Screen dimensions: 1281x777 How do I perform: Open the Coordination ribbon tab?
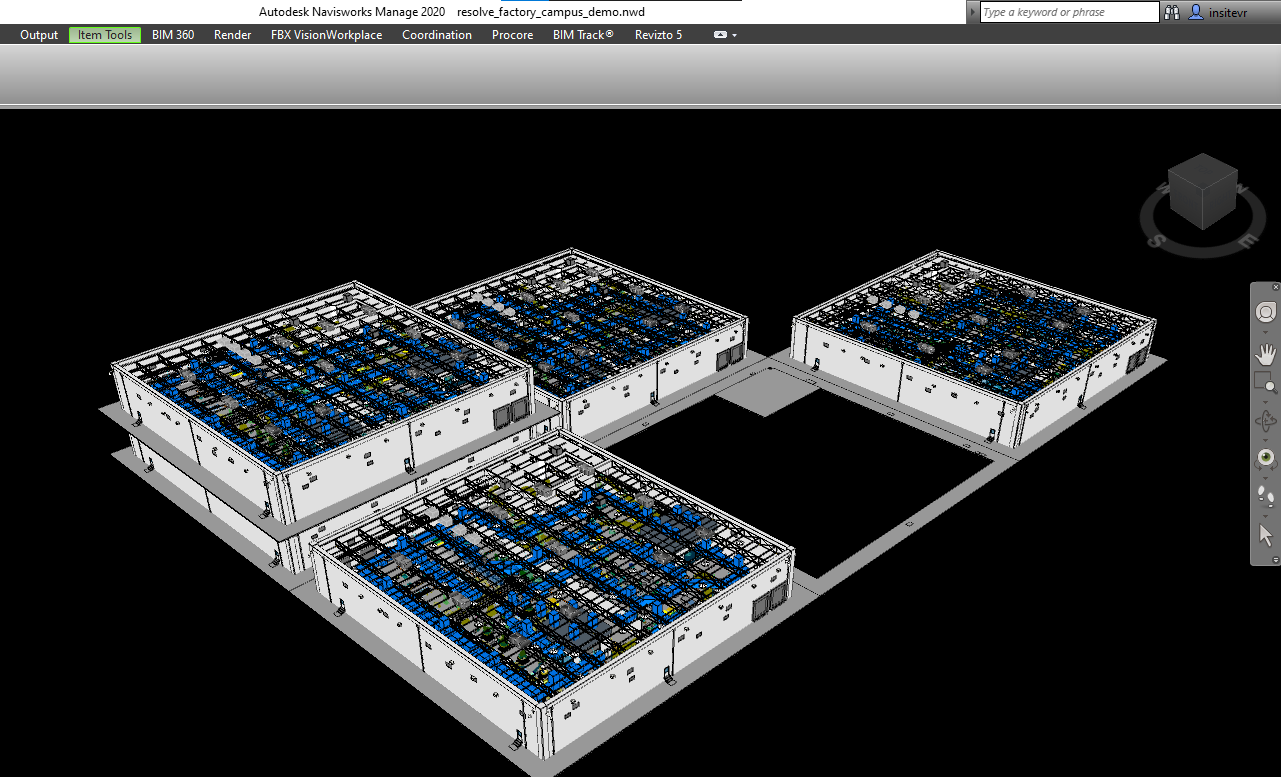pos(437,35)
